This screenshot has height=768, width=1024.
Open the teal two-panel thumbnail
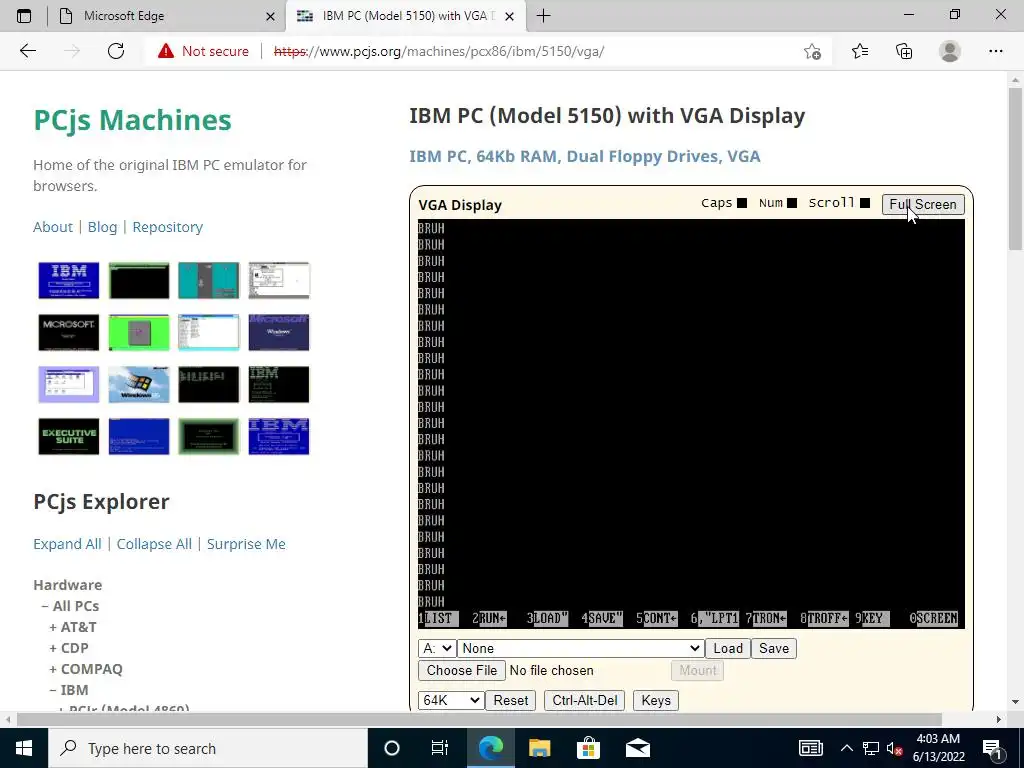click(209, 280)
